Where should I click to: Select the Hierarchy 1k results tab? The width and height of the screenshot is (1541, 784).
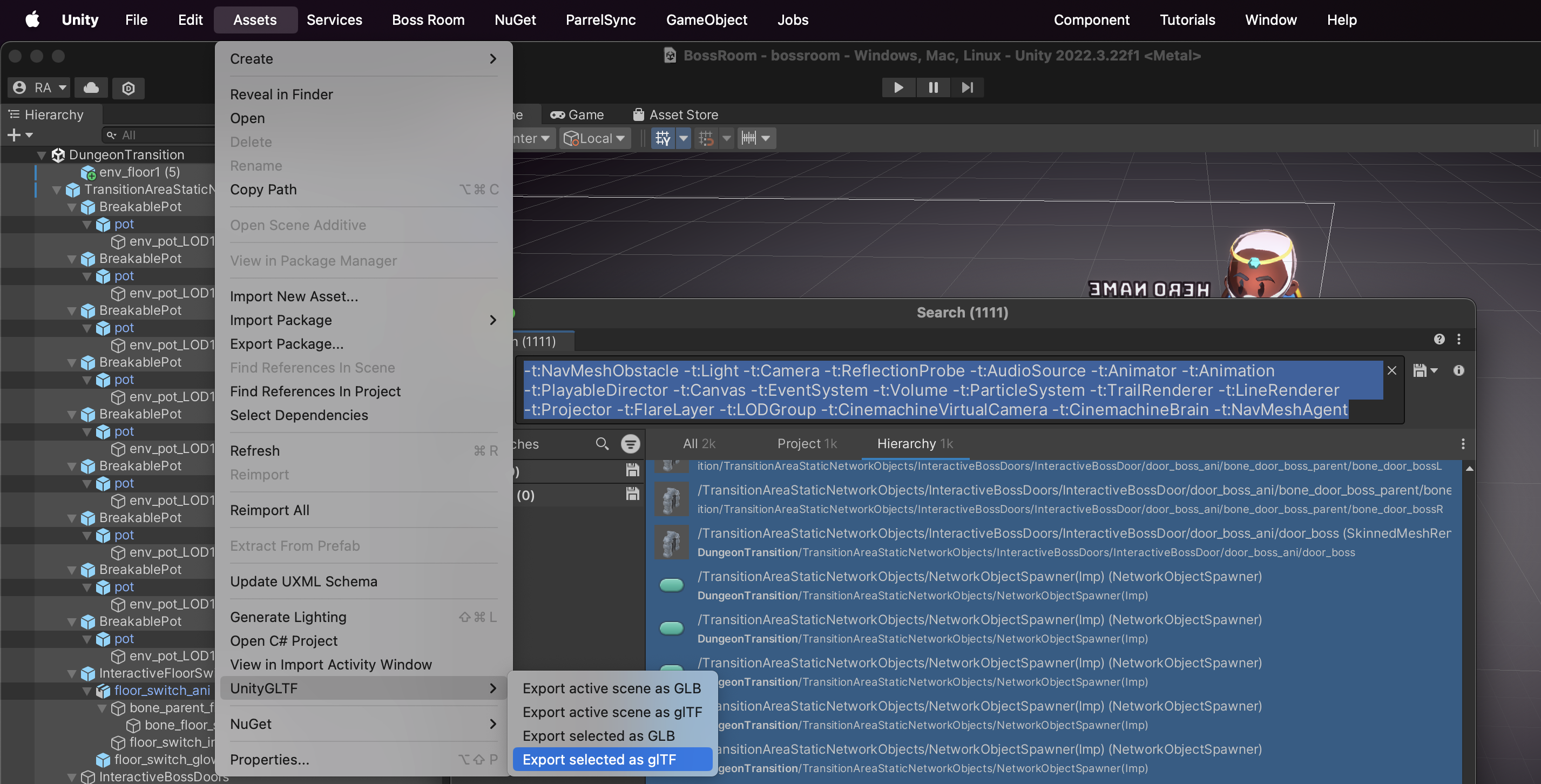[x=915, y=444]
